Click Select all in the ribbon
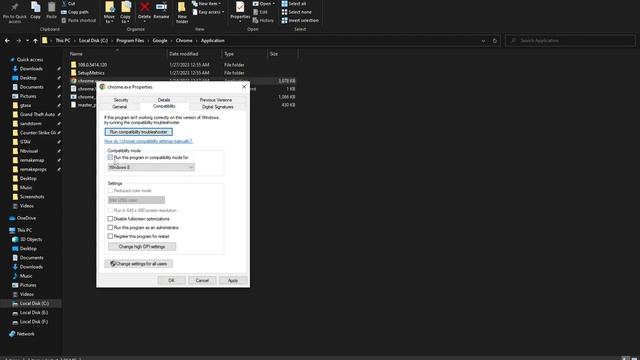Screen dimensions: 640x360 (x=294, y=4)
